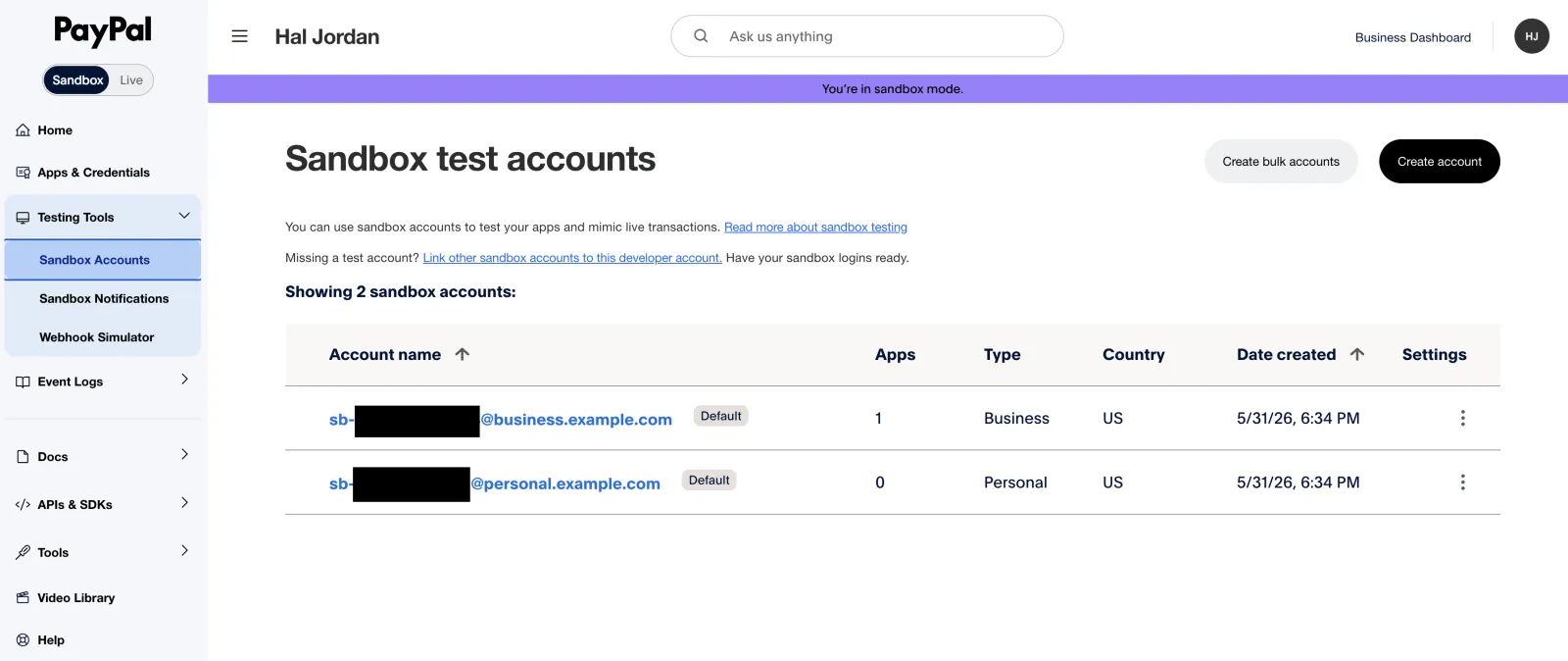The width and height of the screenshot is (1568, 661).
Task: Click Showing 2 sandbox accounts text
Action: click(400, 292)
